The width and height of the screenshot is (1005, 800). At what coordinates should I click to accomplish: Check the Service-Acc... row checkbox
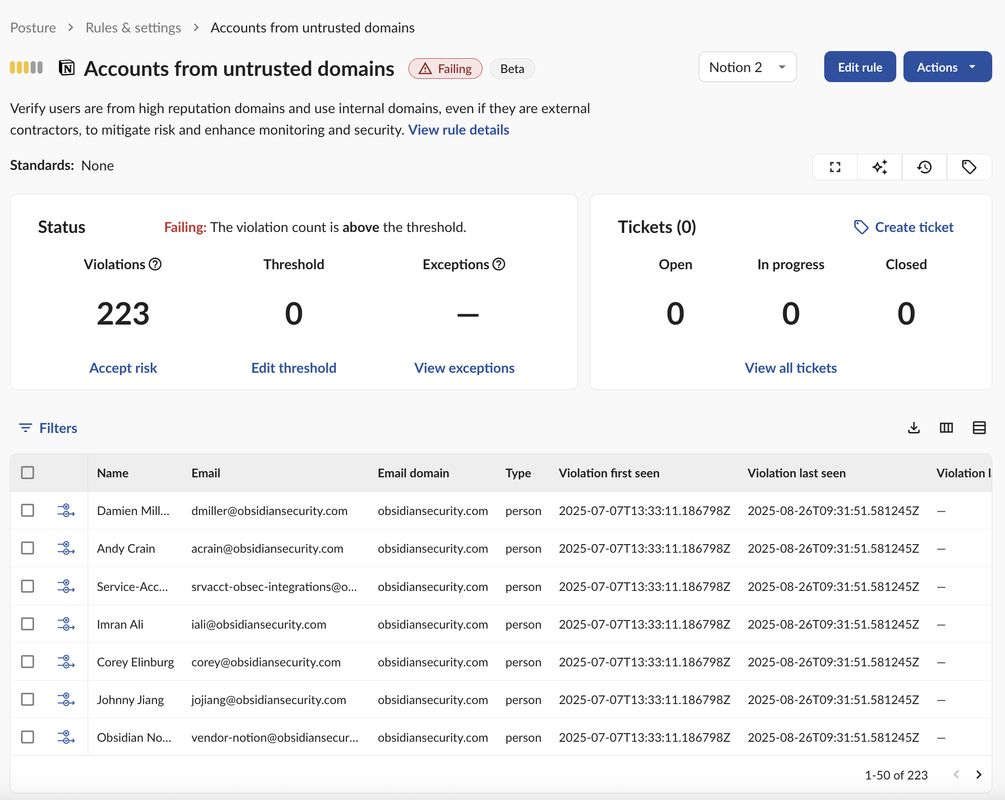click(28, 586)
